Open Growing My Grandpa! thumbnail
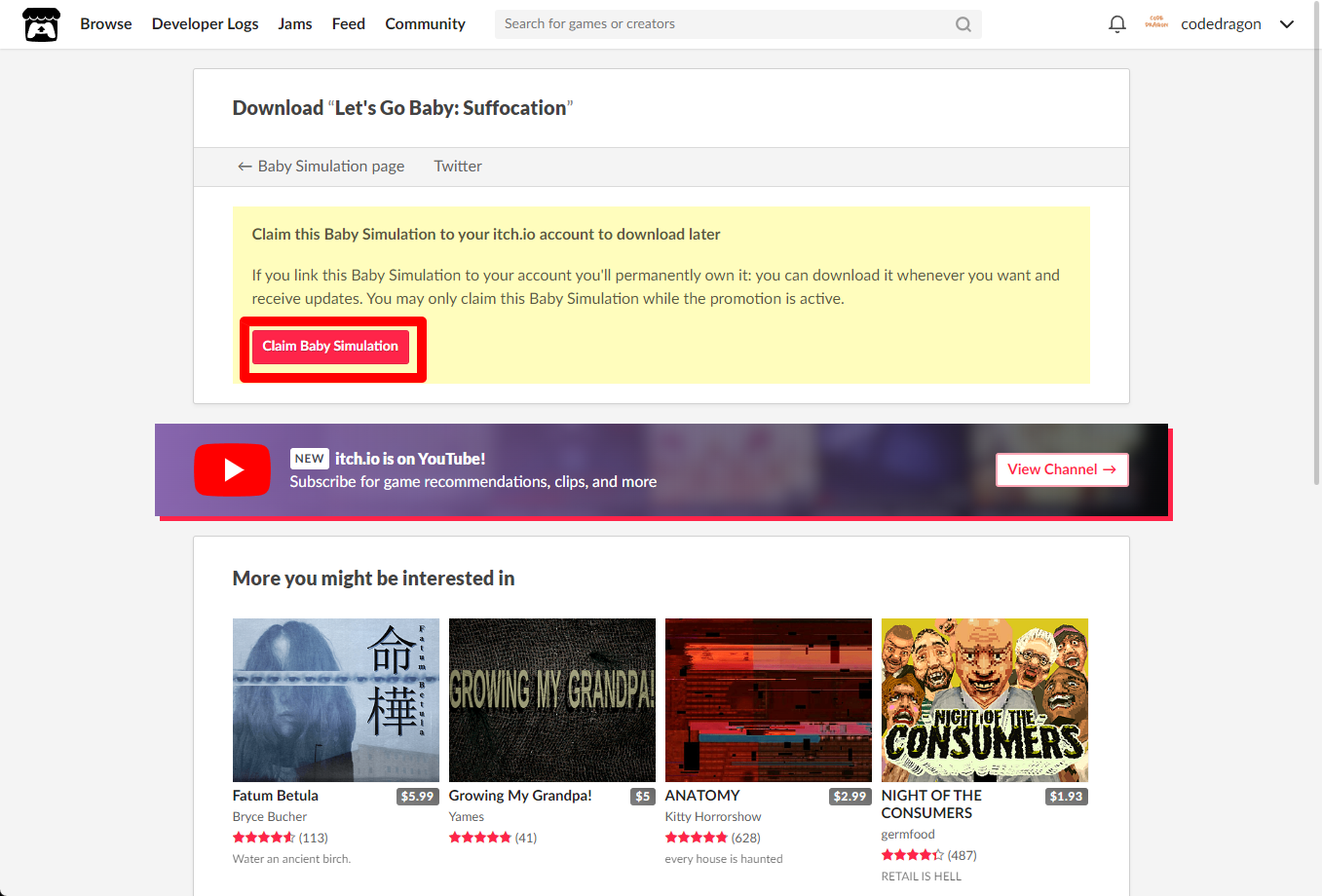 552,700
